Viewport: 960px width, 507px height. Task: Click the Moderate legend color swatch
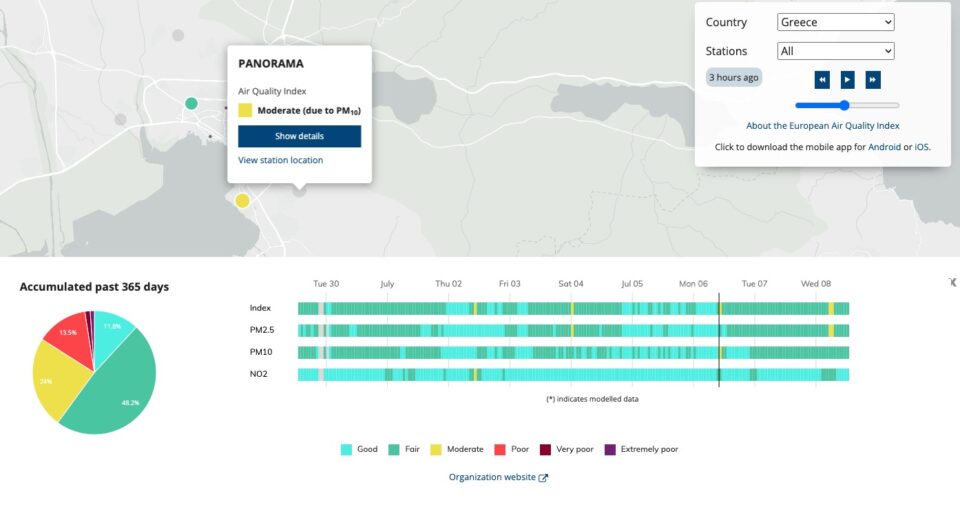click(436, 449)
